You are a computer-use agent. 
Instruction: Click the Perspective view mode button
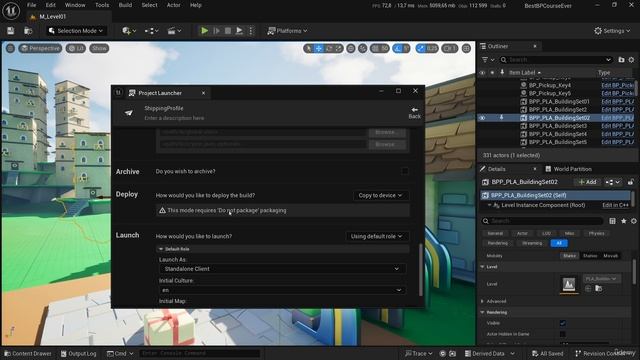point(40,48)
